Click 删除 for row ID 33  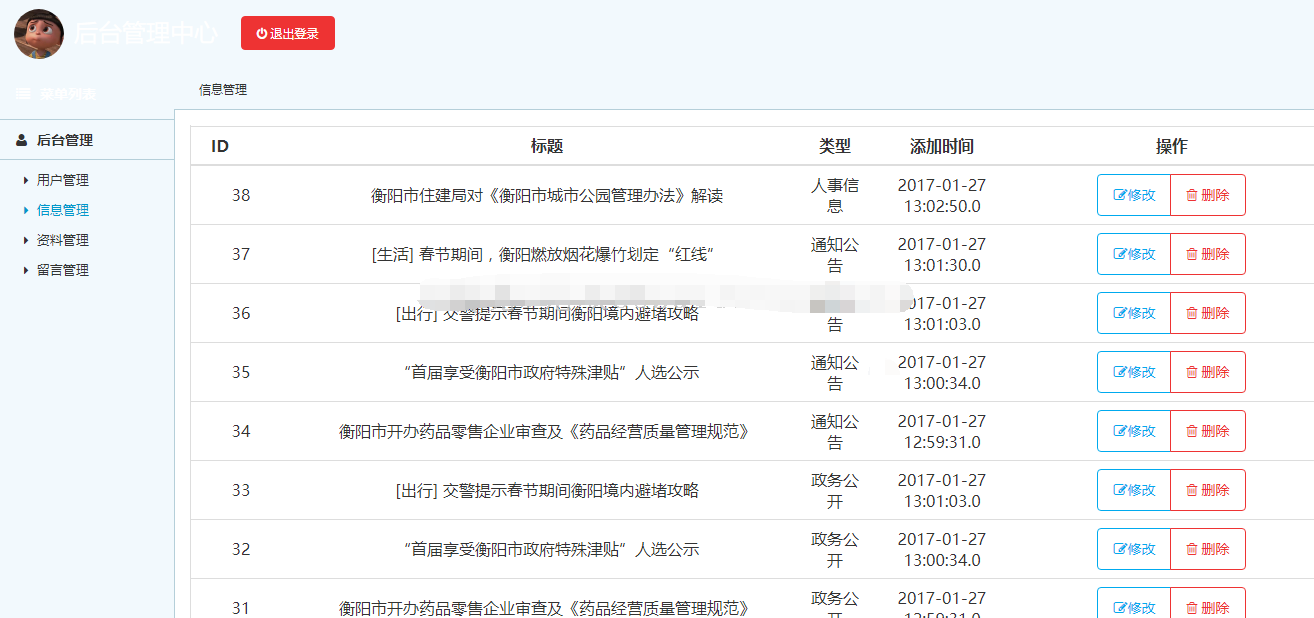coord(1208,490)
